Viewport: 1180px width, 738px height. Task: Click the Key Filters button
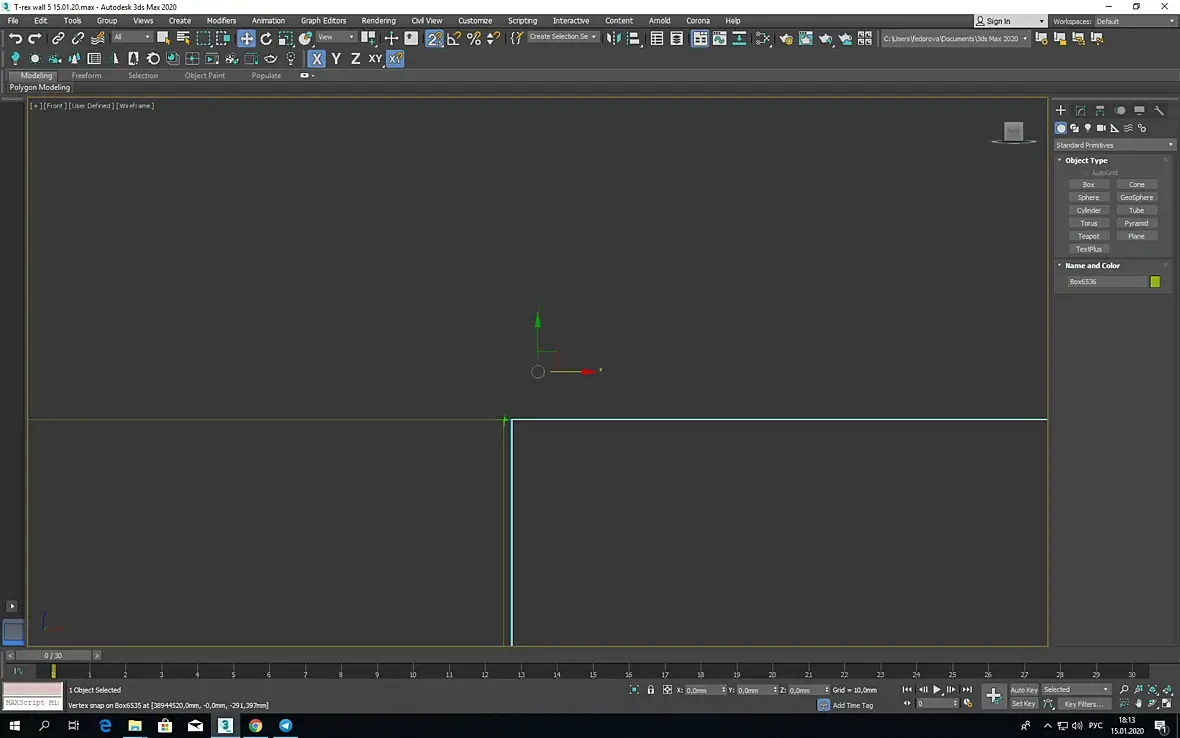tap(1083, 704)
